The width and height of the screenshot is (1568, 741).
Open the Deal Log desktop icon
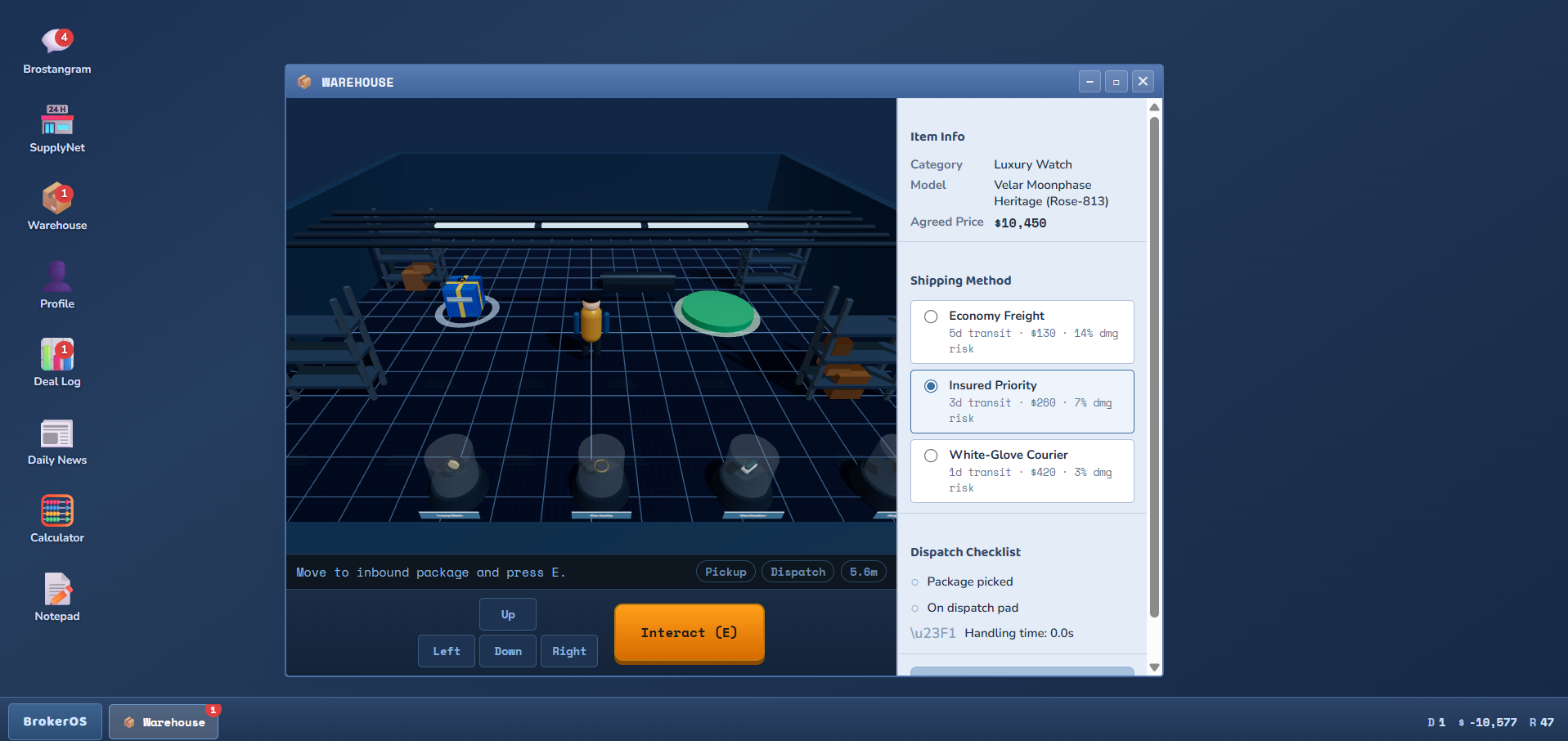57,363
